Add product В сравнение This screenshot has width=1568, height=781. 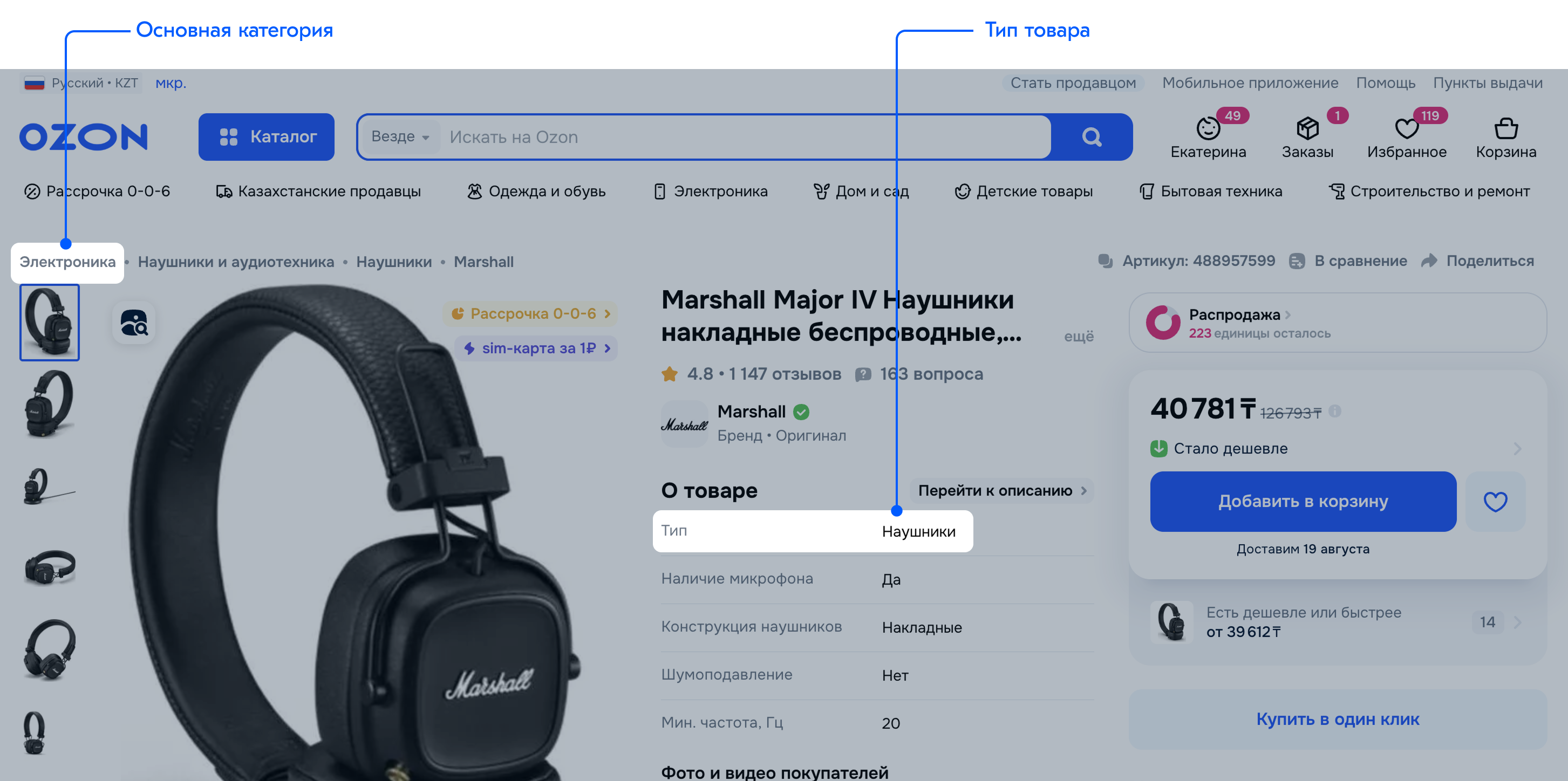(x=1348, y=261)
